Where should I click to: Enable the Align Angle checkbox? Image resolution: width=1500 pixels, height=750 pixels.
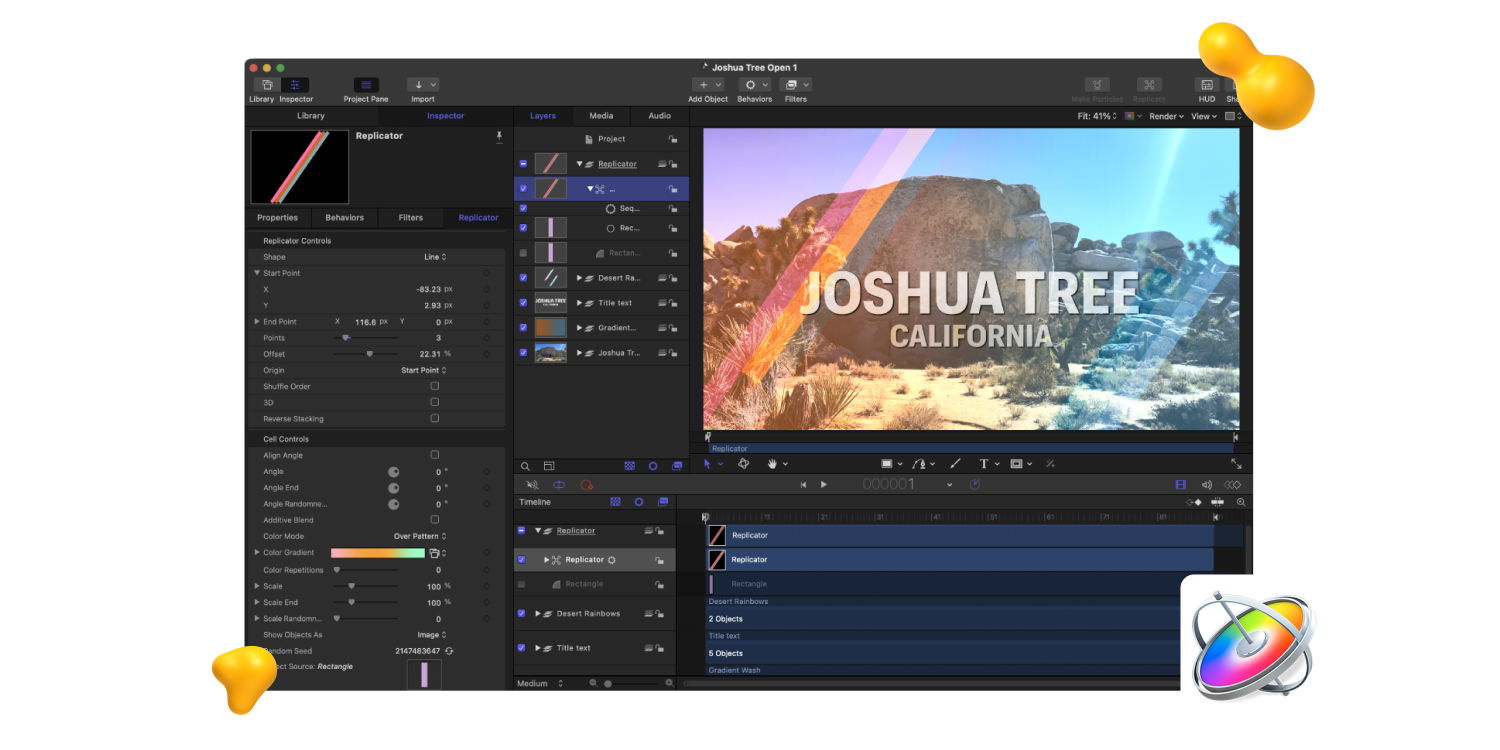pos(434,455)
